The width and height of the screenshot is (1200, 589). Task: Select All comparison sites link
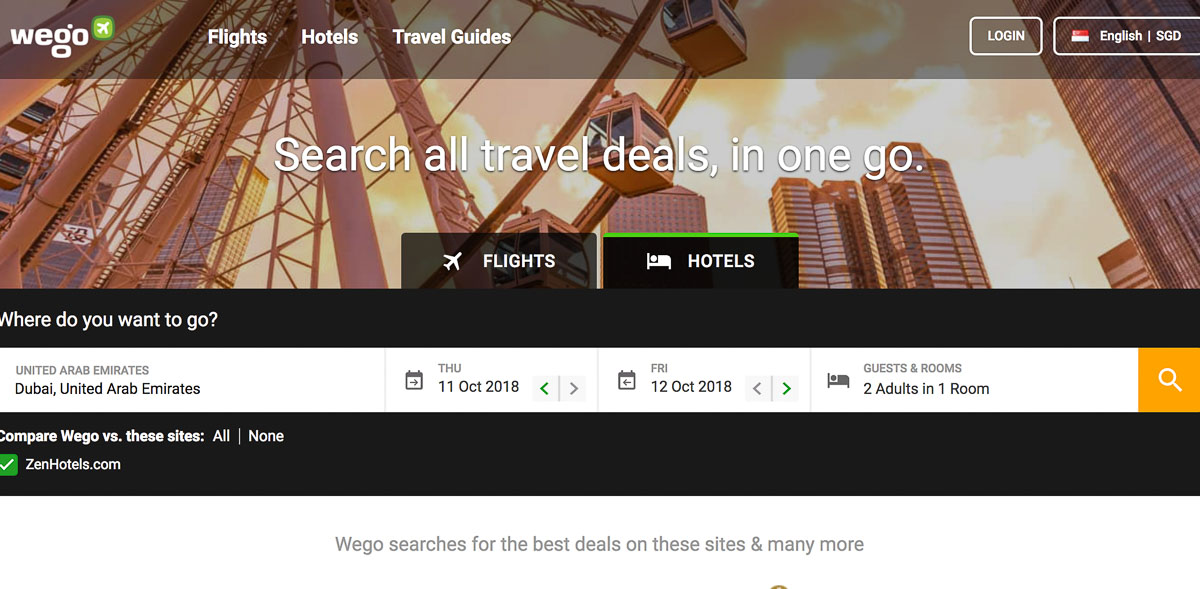[x=221, y=436]
